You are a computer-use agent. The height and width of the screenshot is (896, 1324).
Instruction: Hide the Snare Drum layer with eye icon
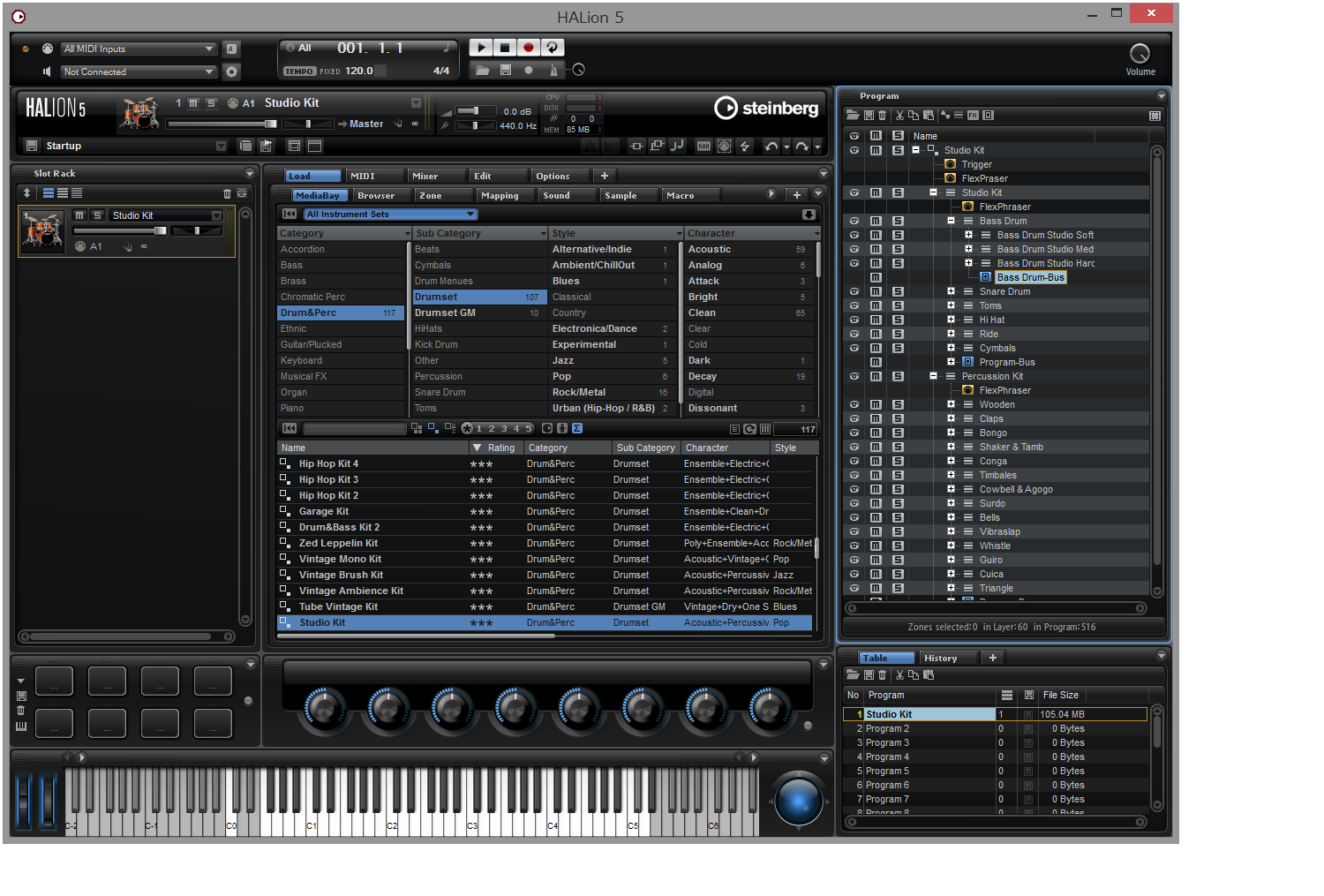coord(854,291)
